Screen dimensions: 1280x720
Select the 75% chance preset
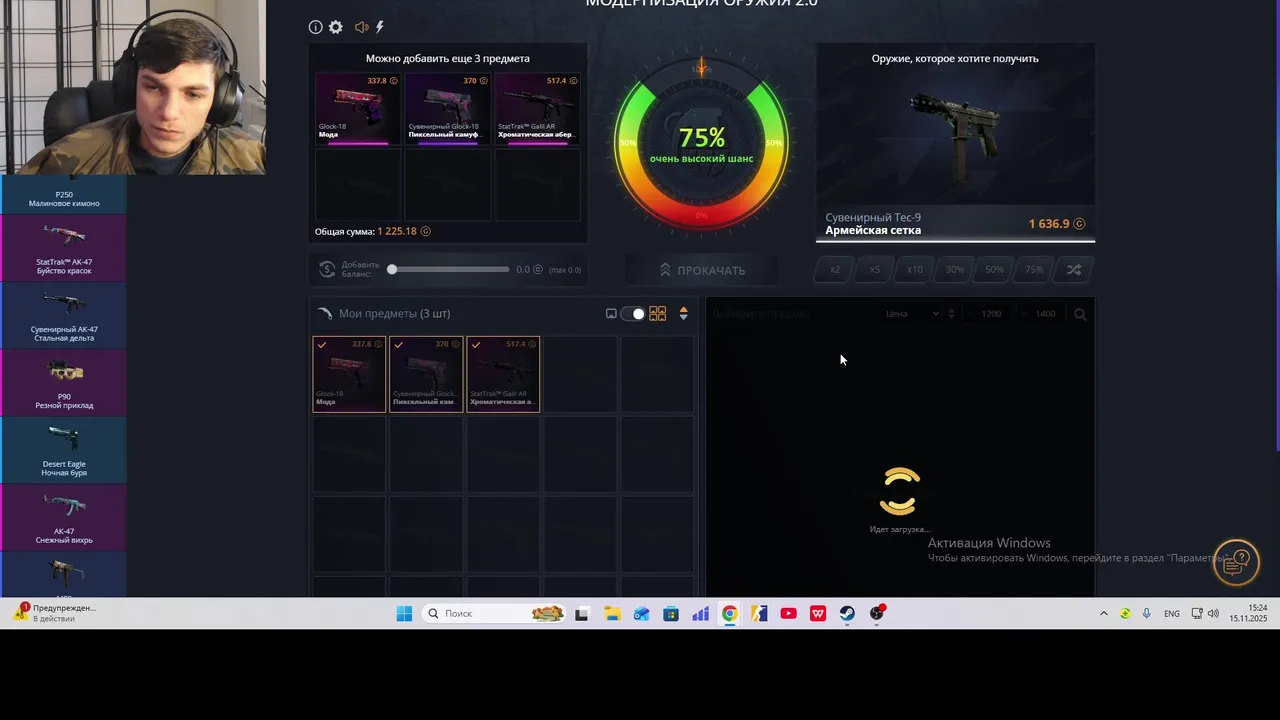[x=1034, y=270]
